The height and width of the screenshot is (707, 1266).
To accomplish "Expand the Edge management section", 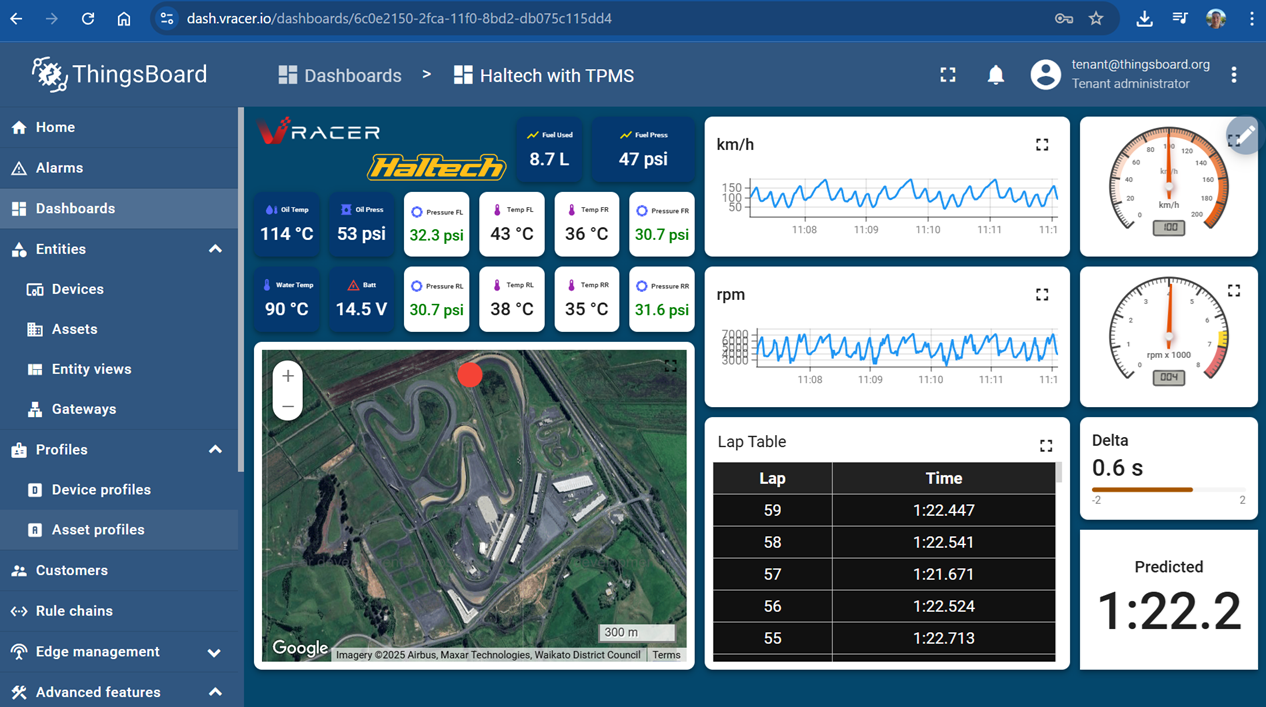I will pyautogui.click(x=214, y=652).
